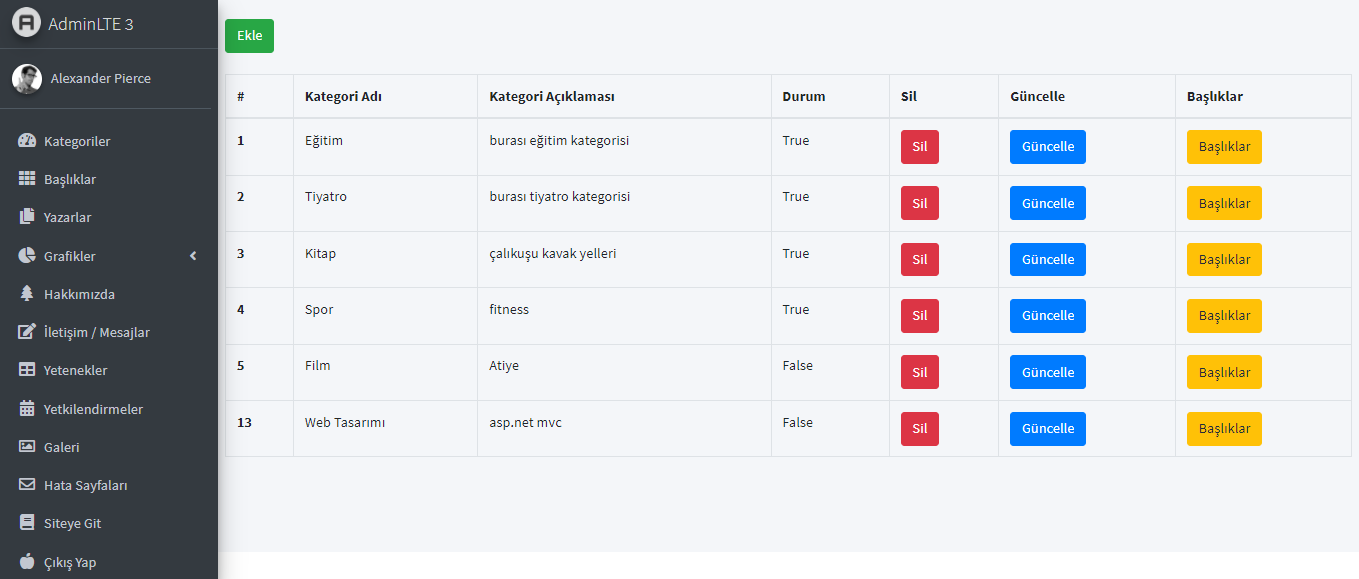The width and height of the screenshot is (1359, 579).
Task: Click the green Ekle button
Action: pos(249,36)
